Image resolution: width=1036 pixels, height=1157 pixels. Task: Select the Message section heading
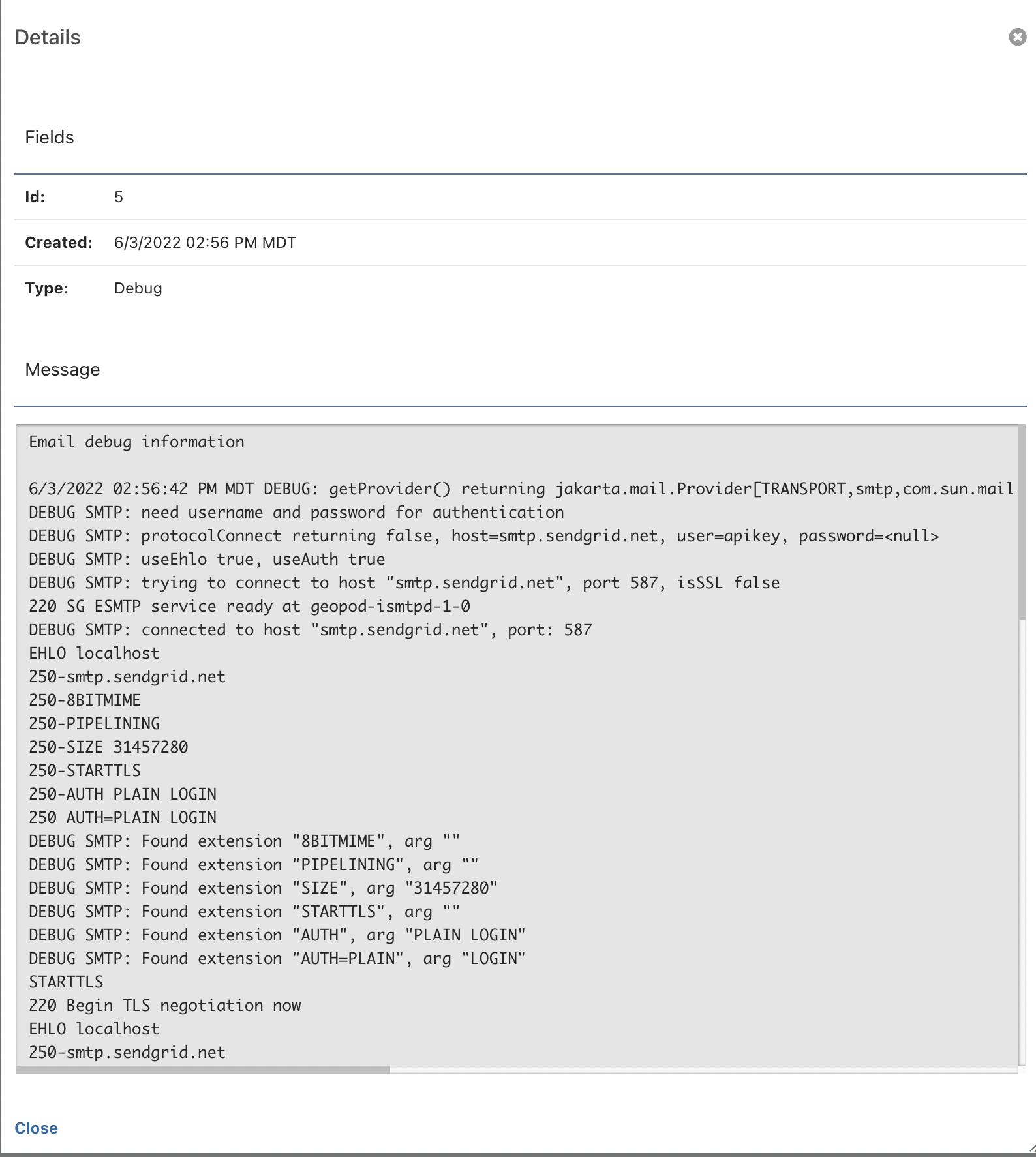[x=63, y=369]
